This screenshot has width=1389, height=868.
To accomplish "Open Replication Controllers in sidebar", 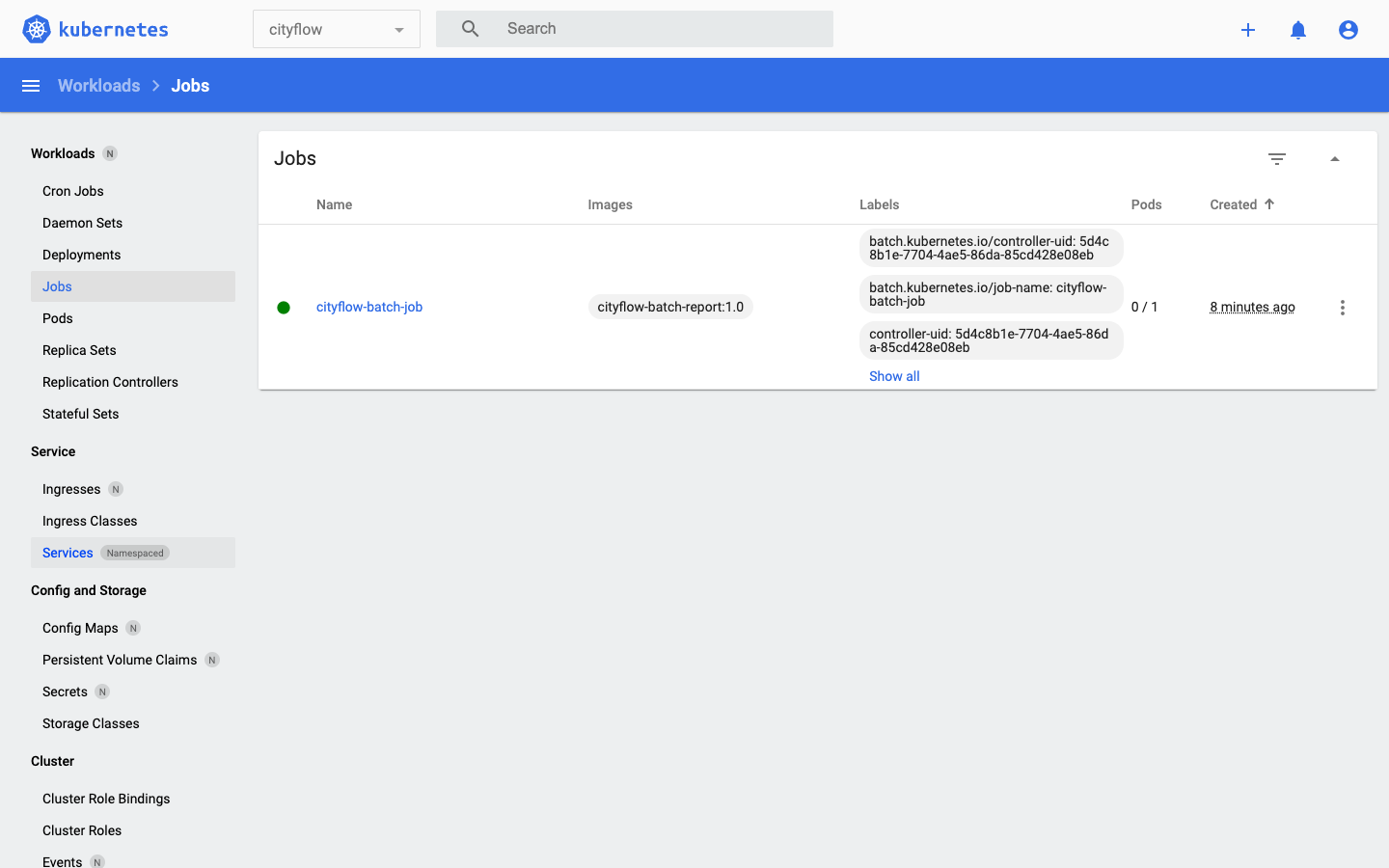I will click(133, 382).
